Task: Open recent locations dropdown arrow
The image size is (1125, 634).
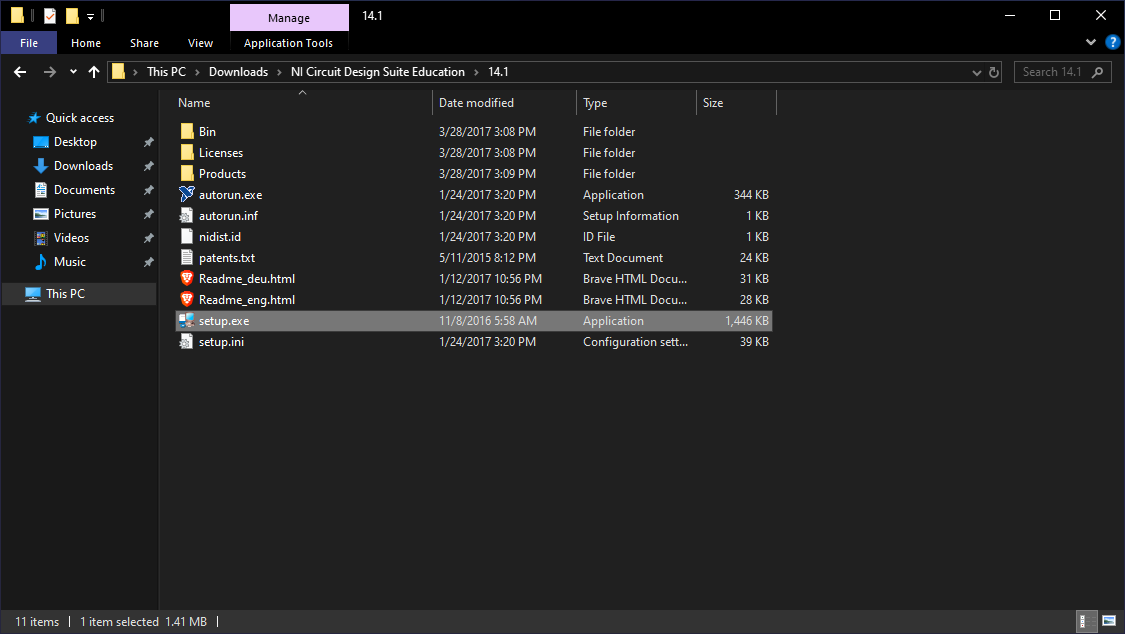Action: tap(73, 72)
